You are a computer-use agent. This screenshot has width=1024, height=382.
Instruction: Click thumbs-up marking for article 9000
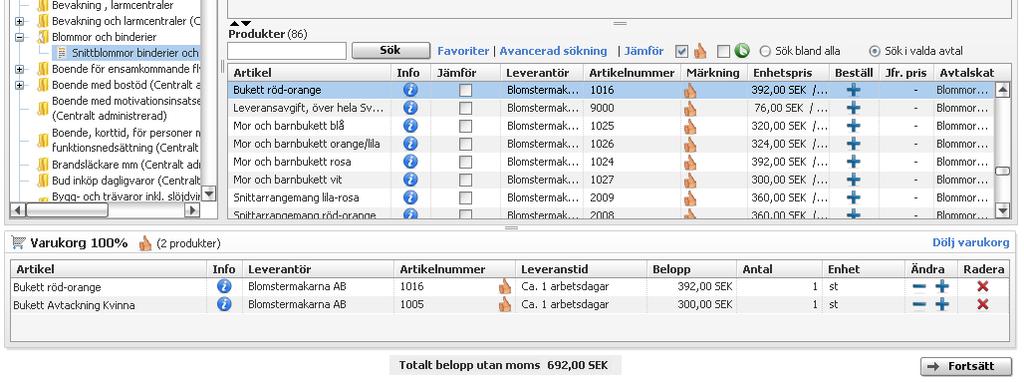(690, 108)
